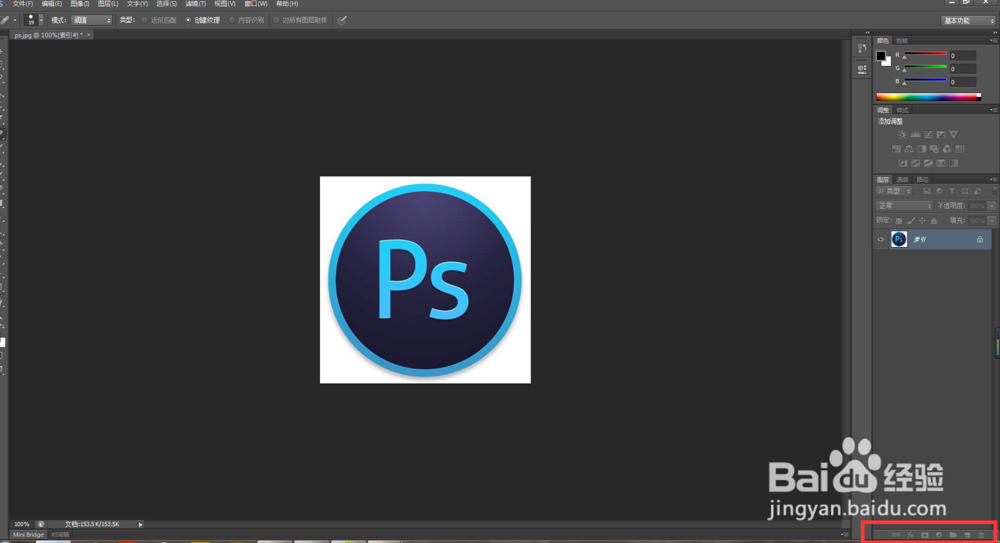Create a new layer group folder icon

coord(953,535)
